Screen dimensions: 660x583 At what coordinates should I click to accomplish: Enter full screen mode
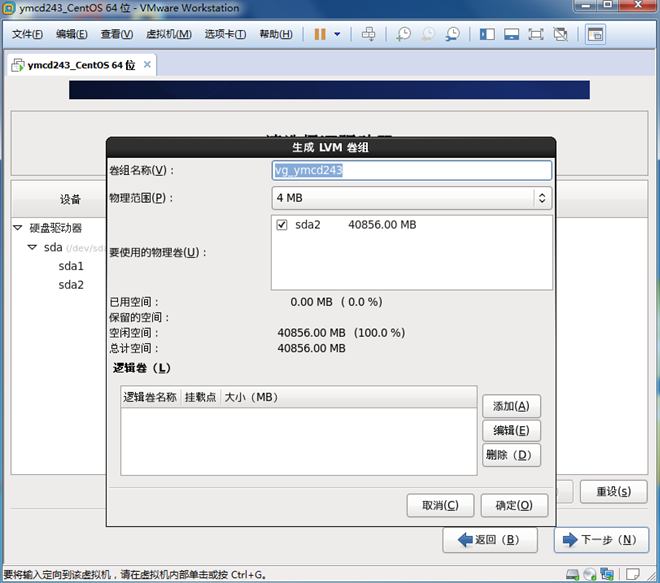pos(536,34)
